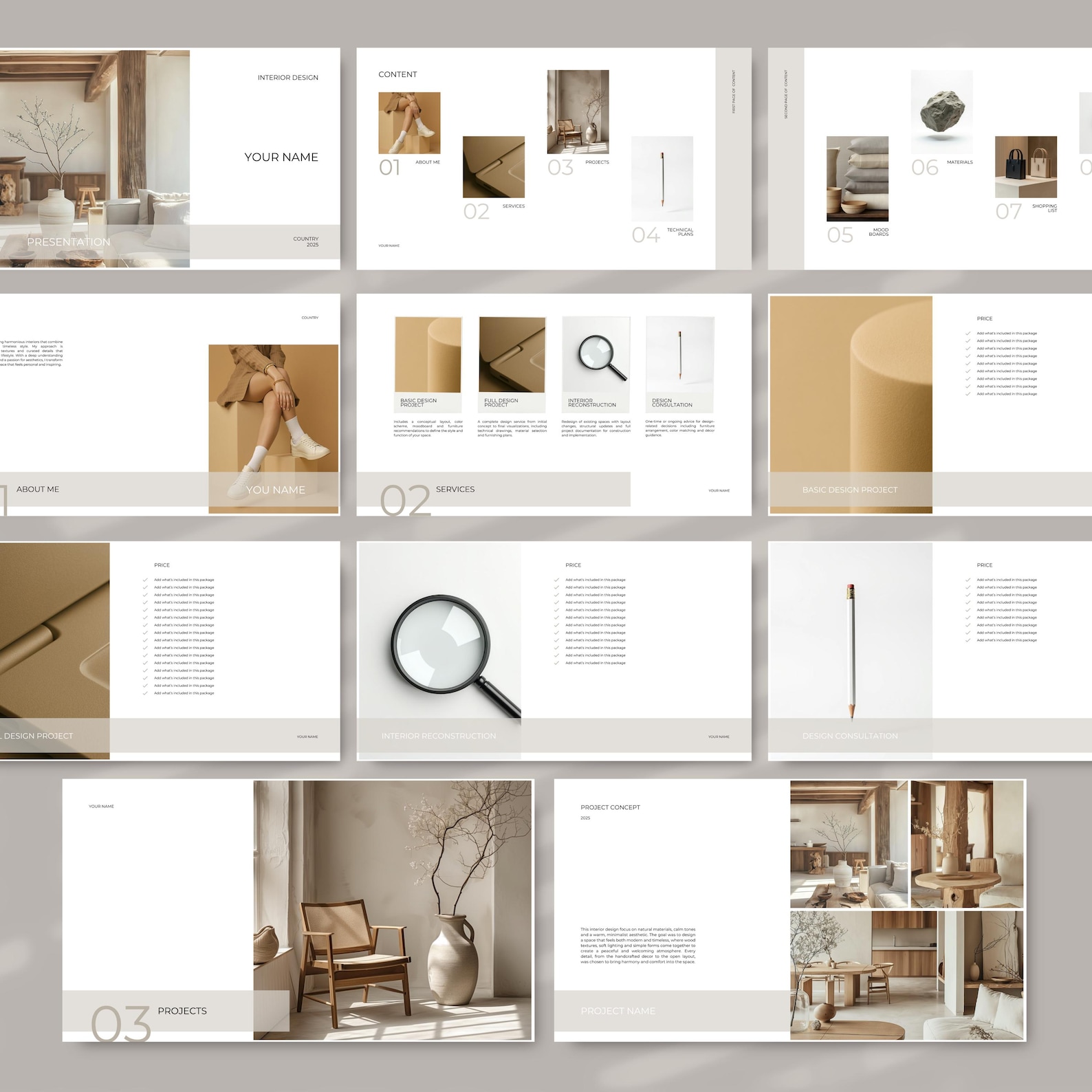Click the seated woman thumbnail on content slide
Viewport: 1092px width, 1092px height.
click(x=409, y=123)
